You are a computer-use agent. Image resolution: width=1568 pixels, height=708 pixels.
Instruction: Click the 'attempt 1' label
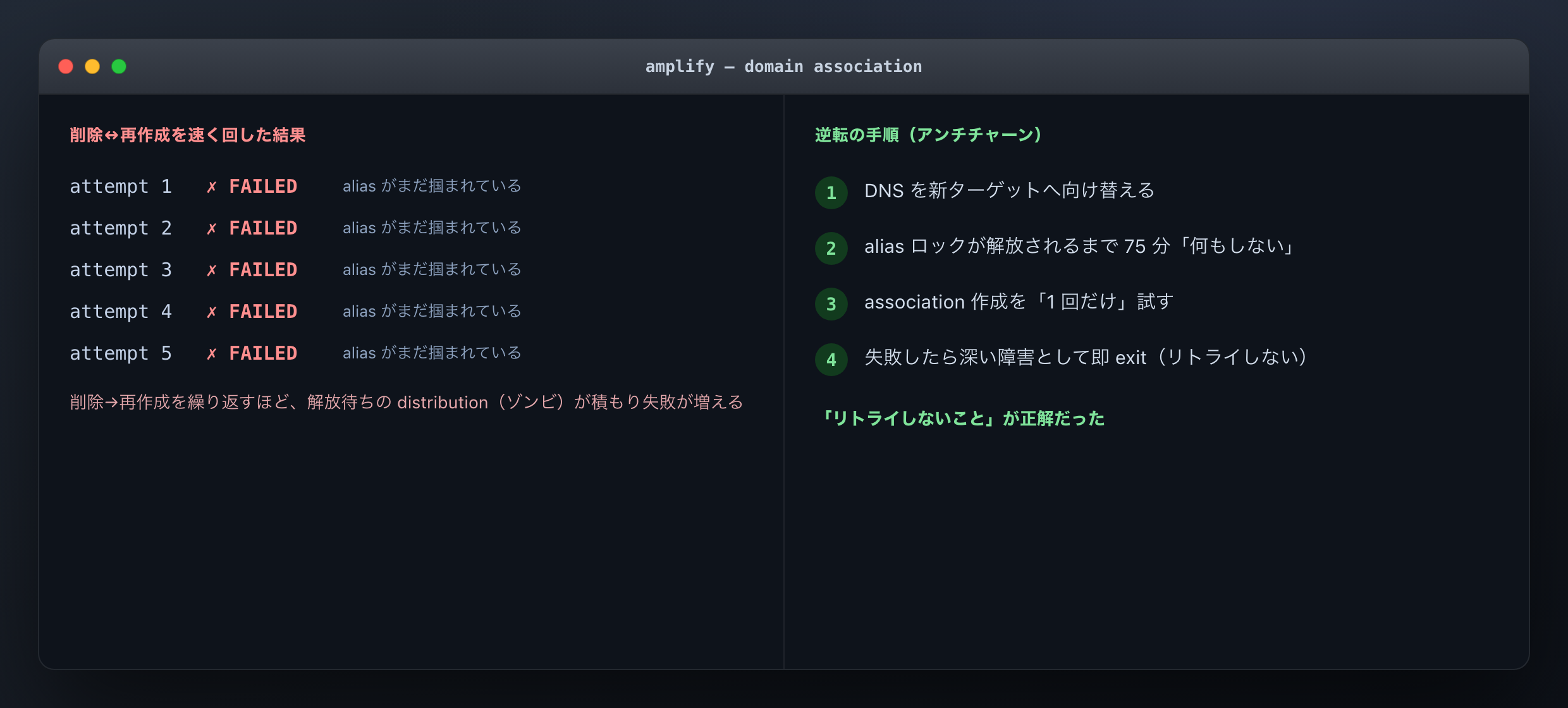121,186
